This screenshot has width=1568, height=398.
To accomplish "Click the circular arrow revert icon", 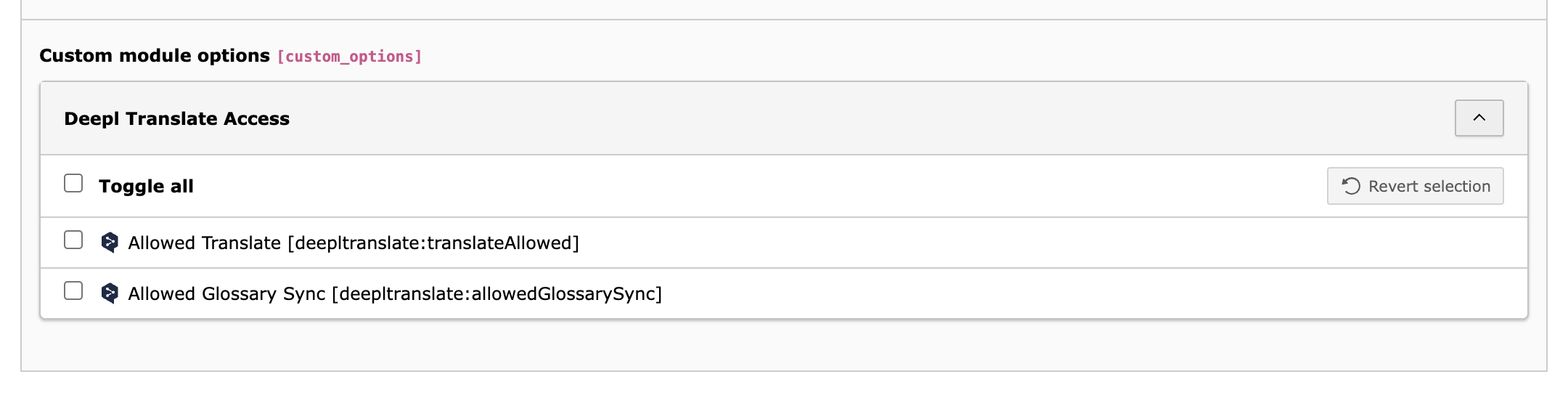I will (1351, 186).
